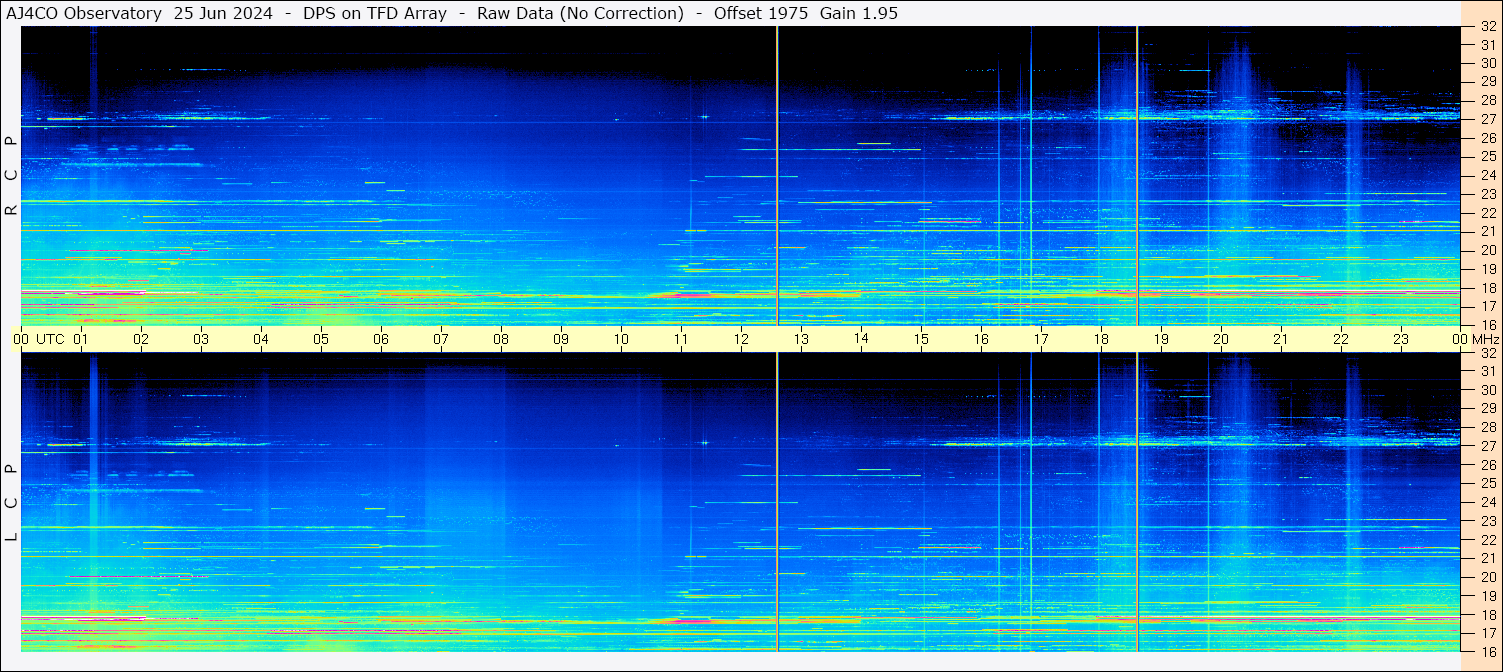Click the "MHz" label on time axis
1503x672 pixels.
(1485, 339)
